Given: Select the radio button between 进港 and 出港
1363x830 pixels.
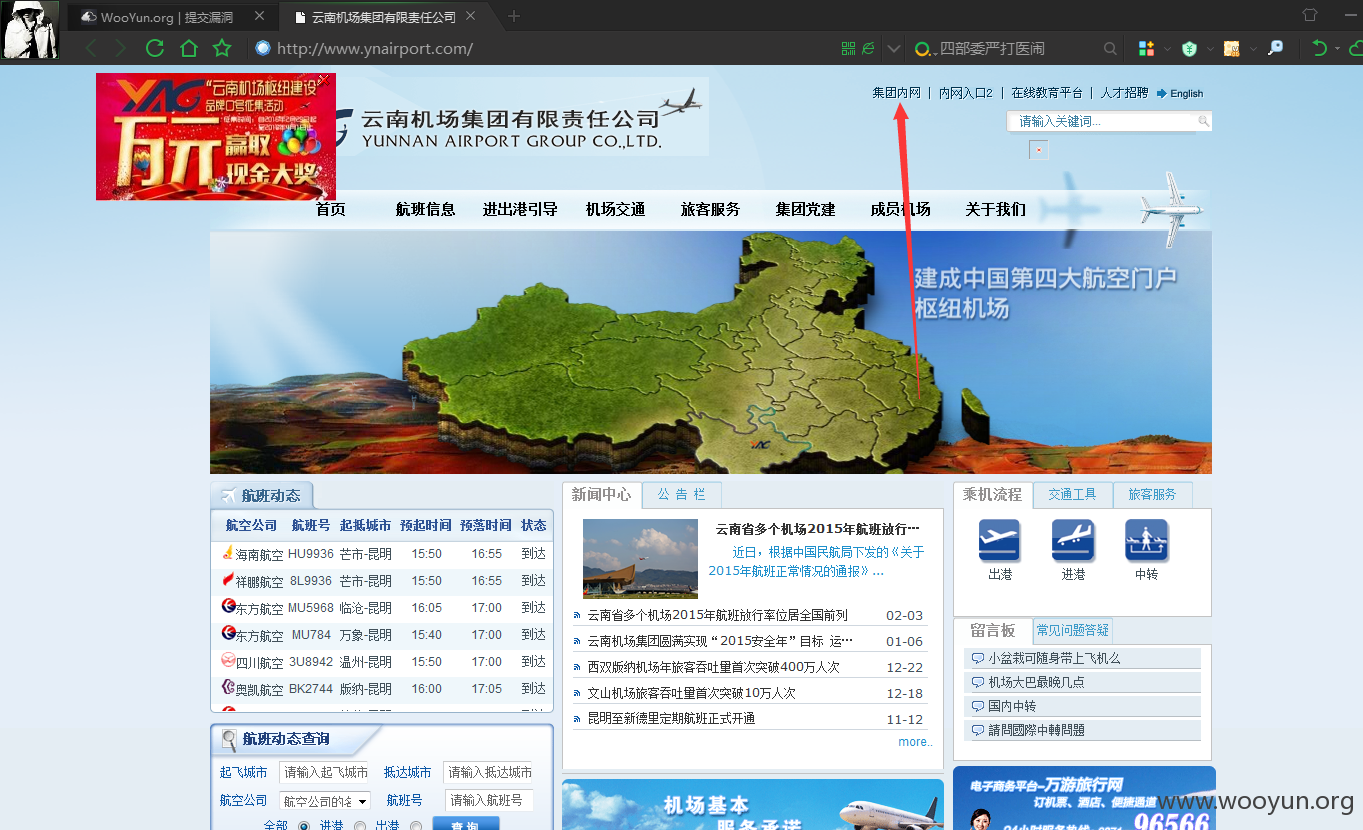Looking at the screenshot, I should [360, 826].
